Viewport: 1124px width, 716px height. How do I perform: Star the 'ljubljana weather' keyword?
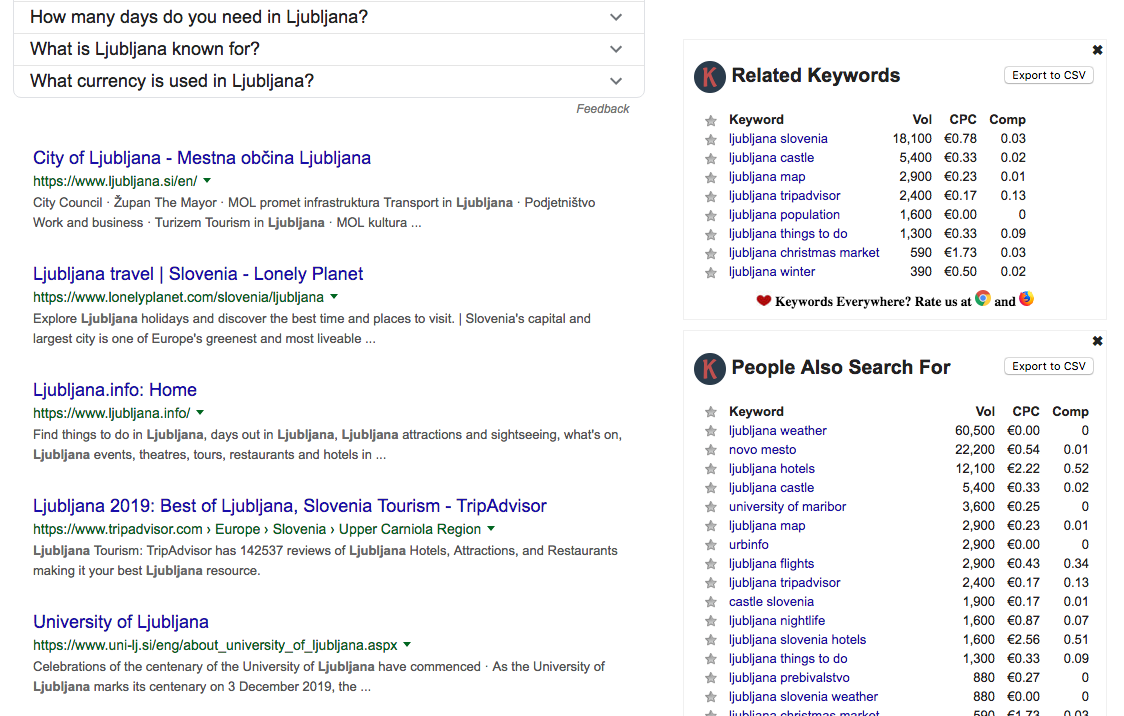710,431
